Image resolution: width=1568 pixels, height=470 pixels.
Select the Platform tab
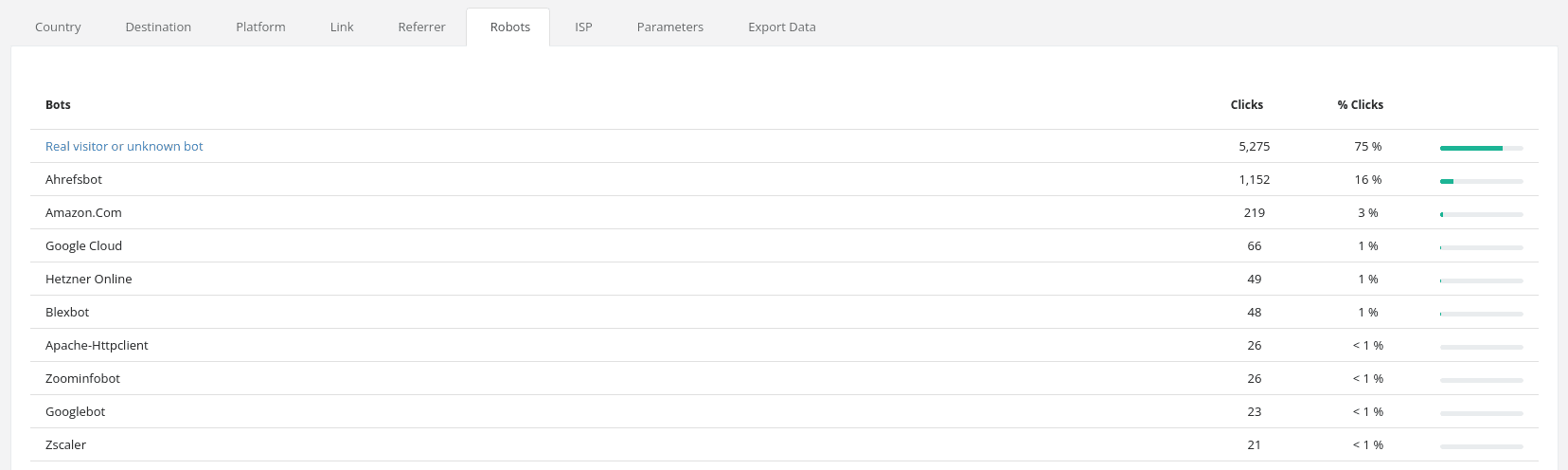tap(260, 27)
